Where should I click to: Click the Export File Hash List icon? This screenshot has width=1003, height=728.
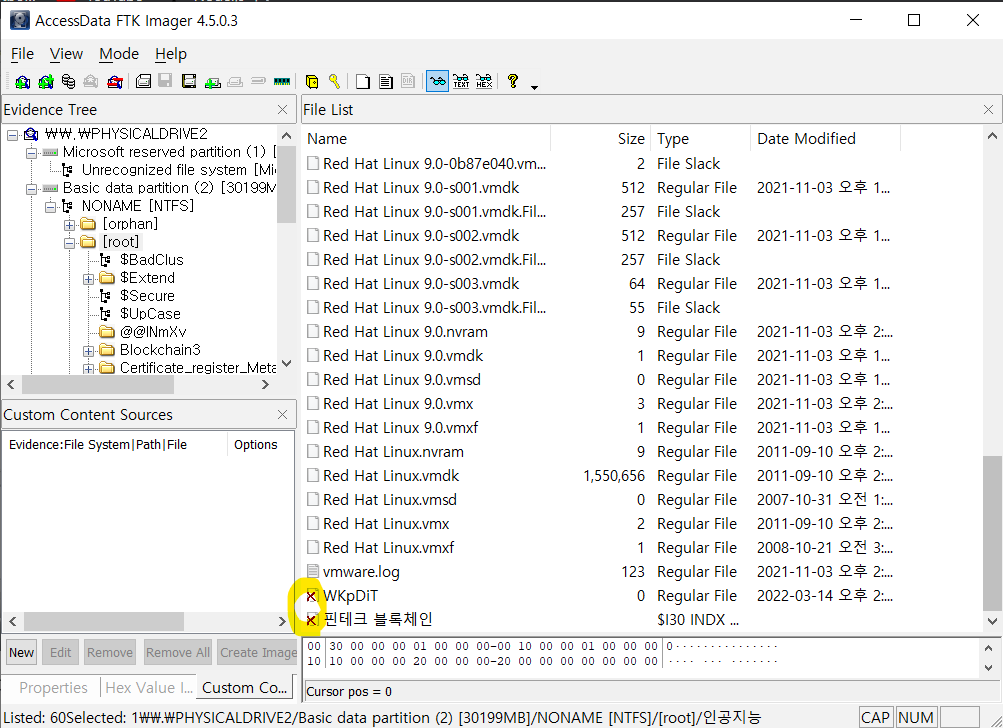click(x=386, y=81)
